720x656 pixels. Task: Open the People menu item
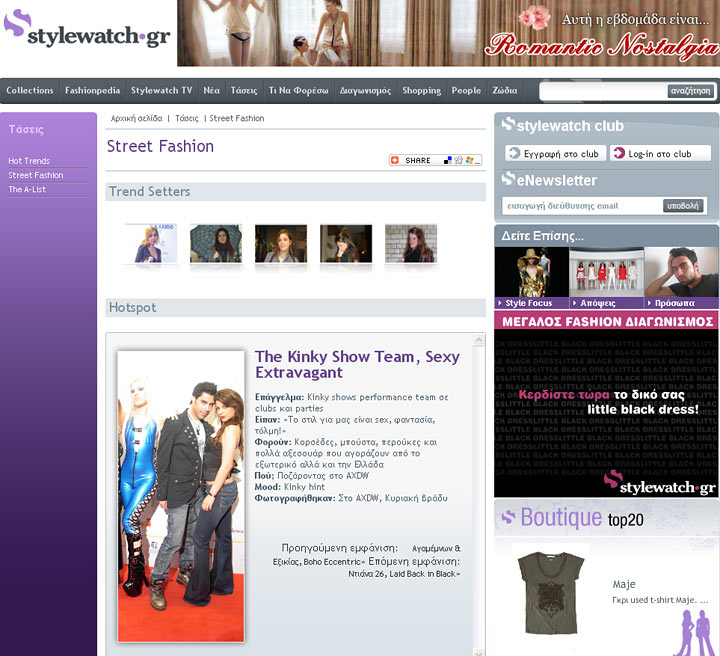[466, 90]
